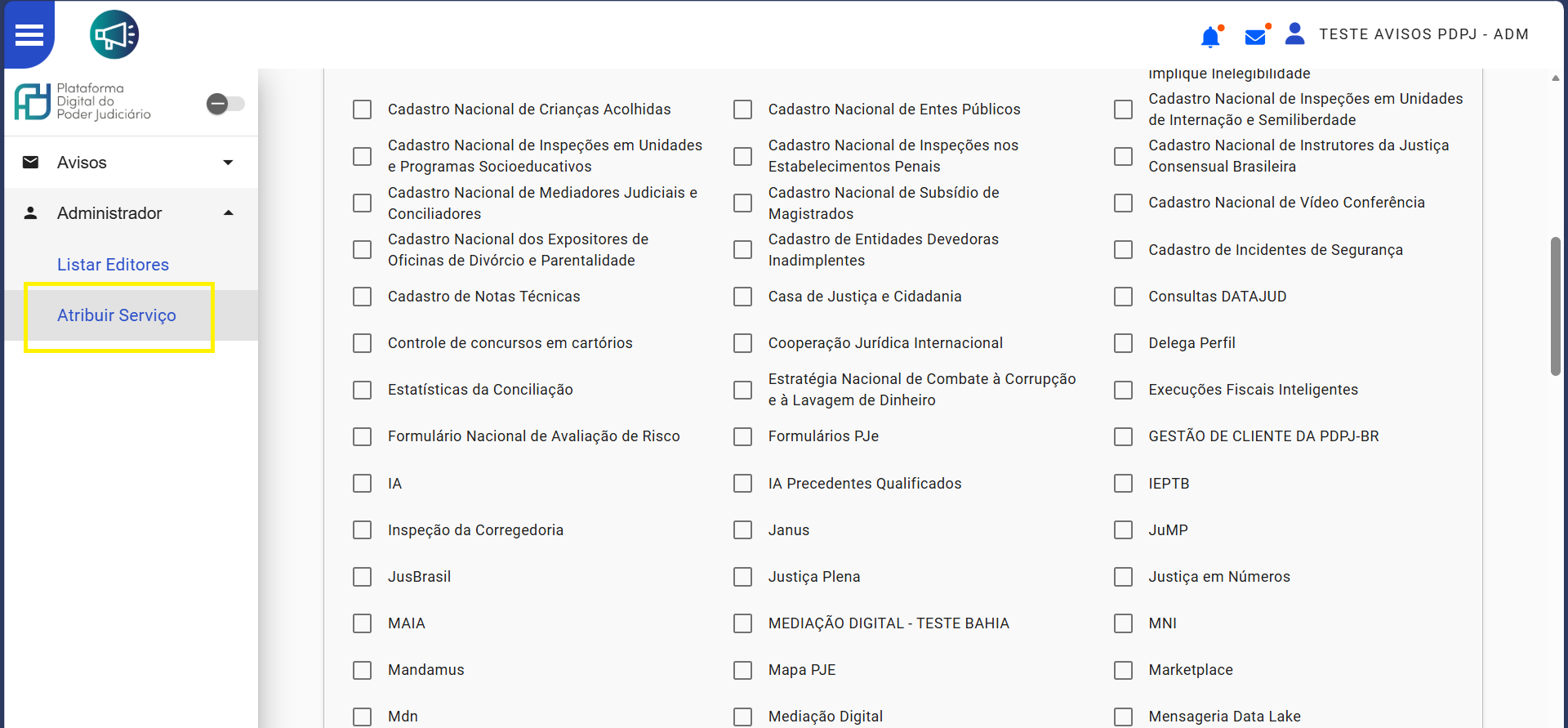The height and width of the screenshot is (728, 1568).
Task: Open the notifications bell icon
Action: (x=1210, y=37)
